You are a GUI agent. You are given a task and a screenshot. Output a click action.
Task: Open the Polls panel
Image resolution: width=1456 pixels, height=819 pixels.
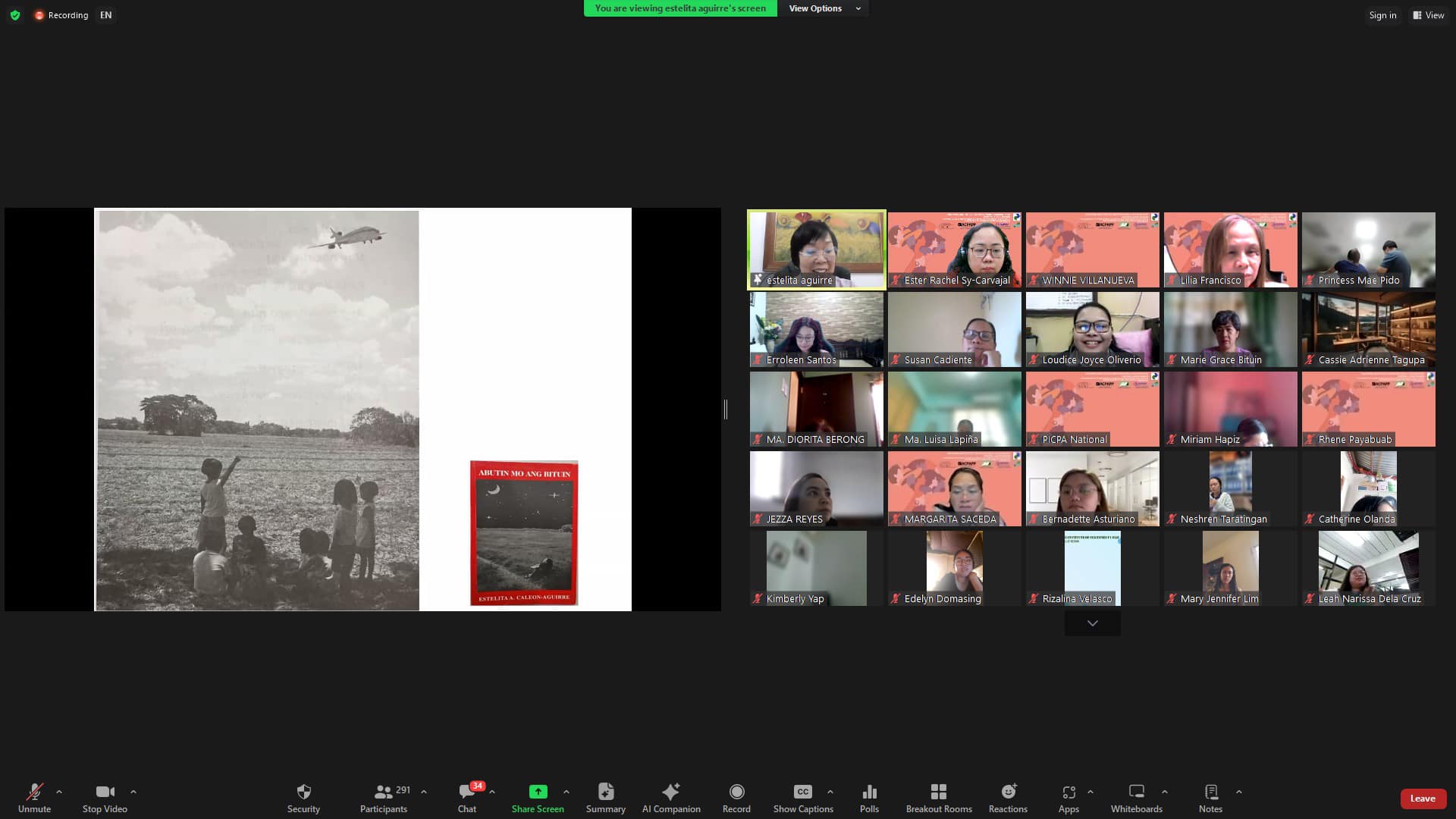click(x=870, y=798)
